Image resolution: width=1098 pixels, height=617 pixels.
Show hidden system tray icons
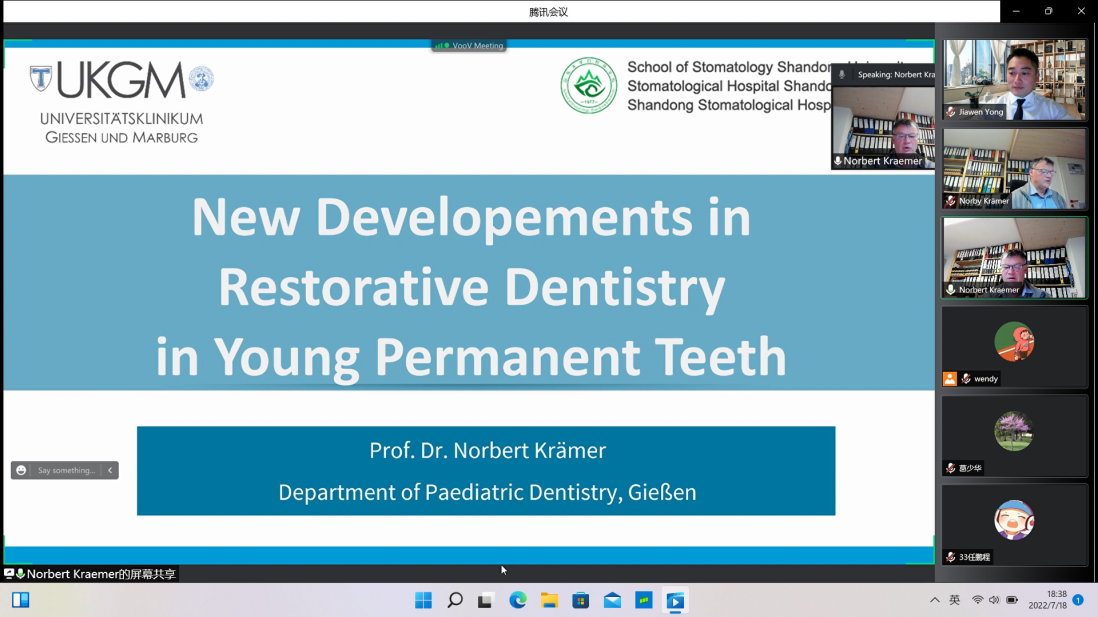(935, 600)
